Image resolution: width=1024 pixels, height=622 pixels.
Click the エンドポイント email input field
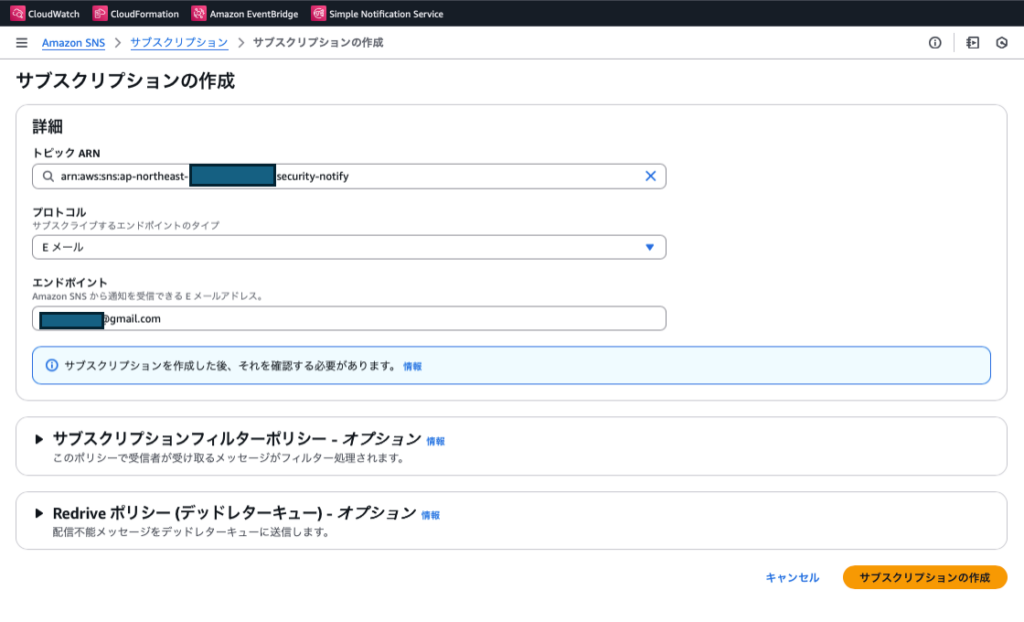click(x=348, y=318)
